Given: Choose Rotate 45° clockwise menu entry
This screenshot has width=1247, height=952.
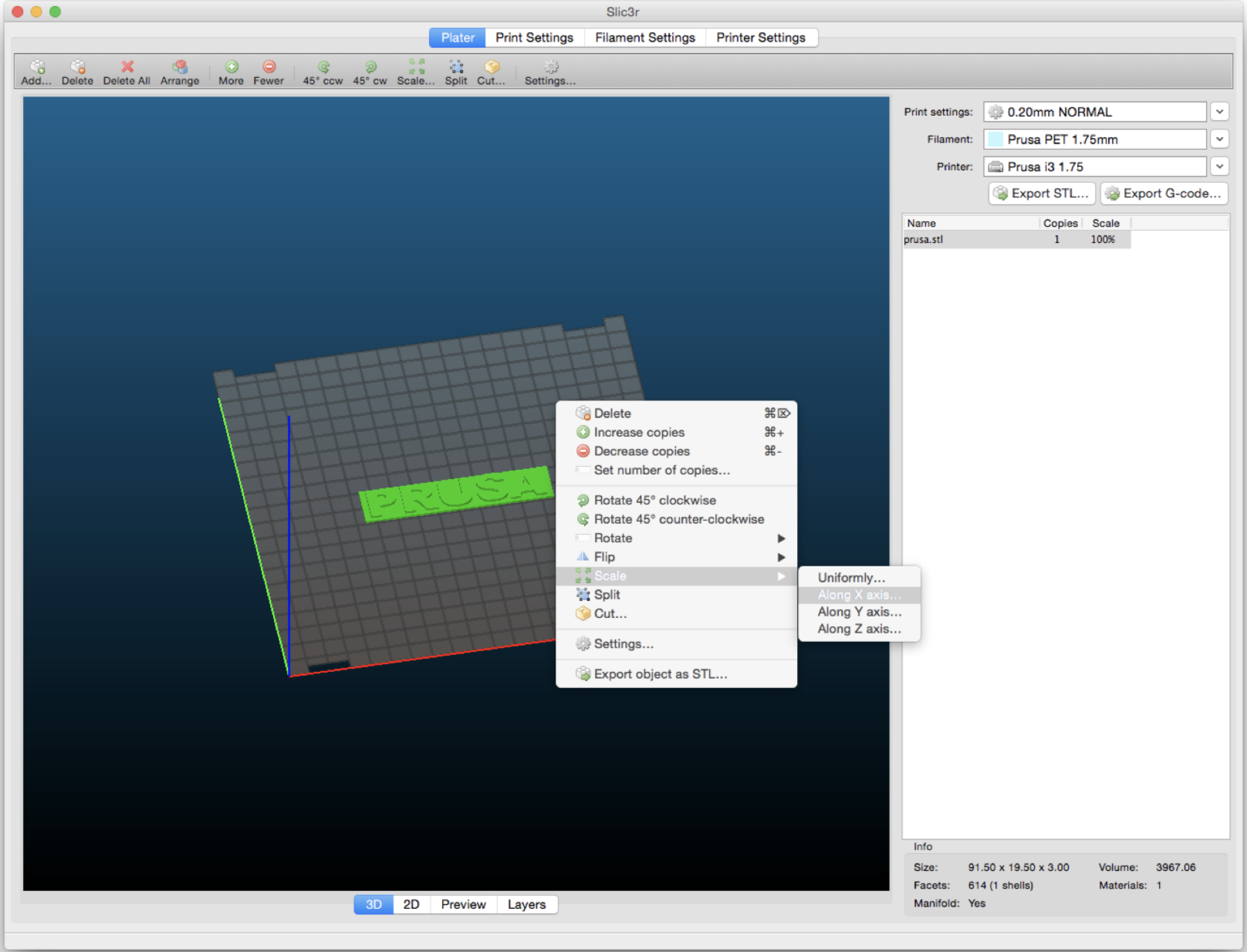Looking at the screenshot, I should point(676,501).
